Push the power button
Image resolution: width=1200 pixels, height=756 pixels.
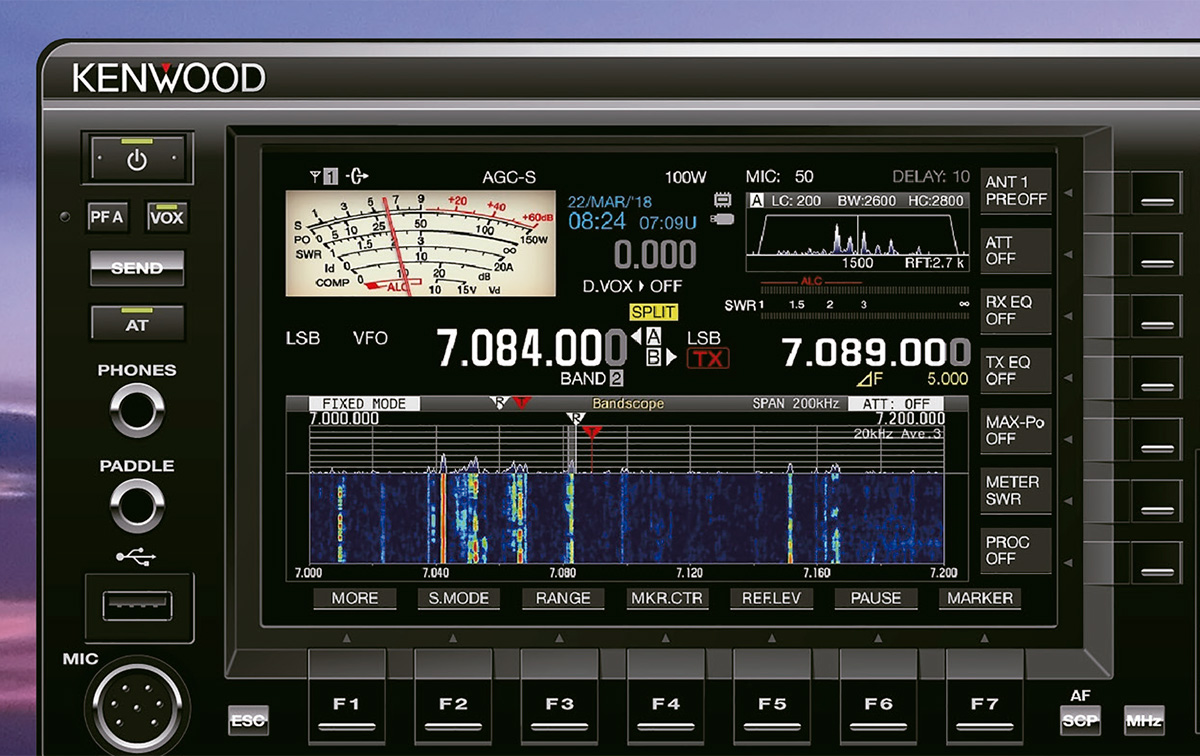137,157
